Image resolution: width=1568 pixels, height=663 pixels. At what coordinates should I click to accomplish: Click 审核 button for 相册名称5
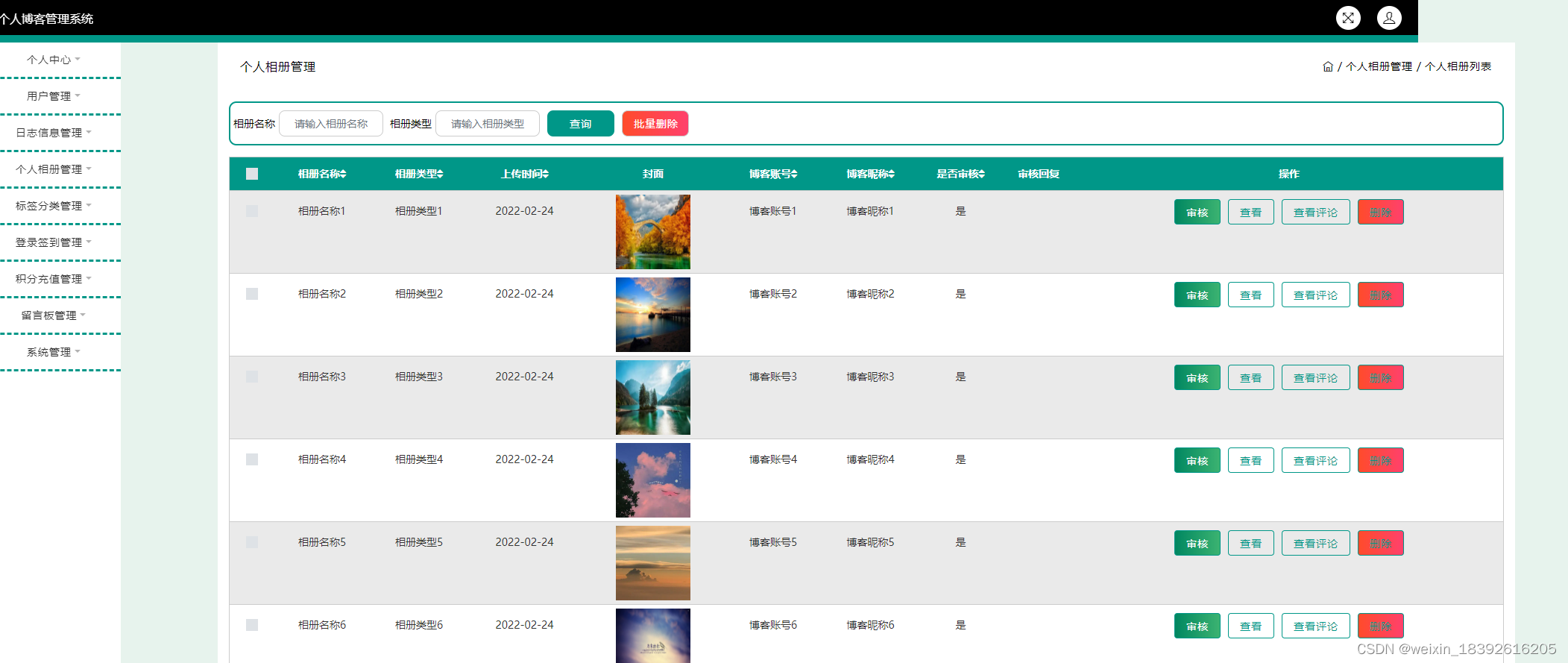click(x=1197, y=544)
